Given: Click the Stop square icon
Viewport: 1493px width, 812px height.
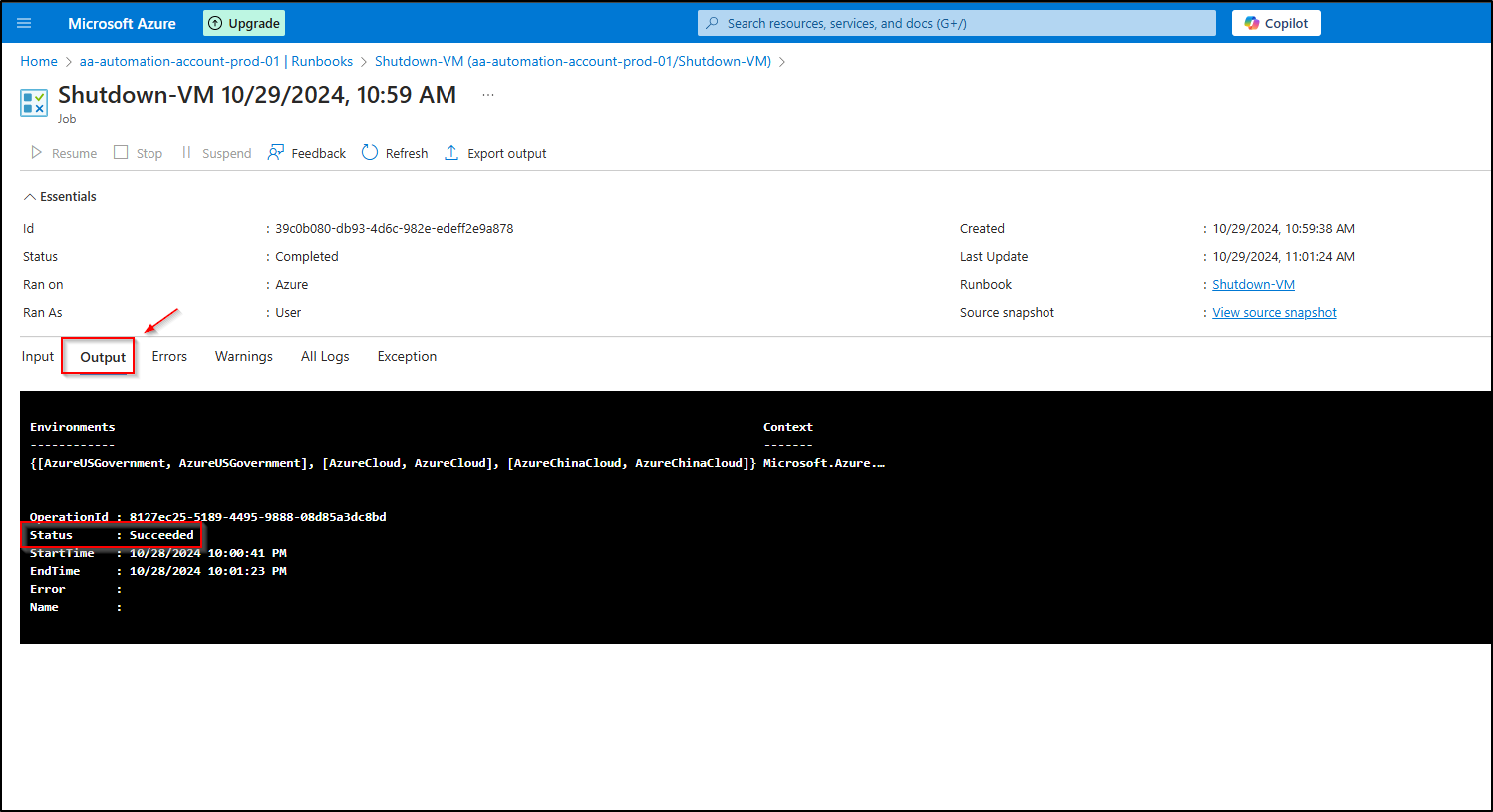Looking at the screenshot, I should 121,153.
